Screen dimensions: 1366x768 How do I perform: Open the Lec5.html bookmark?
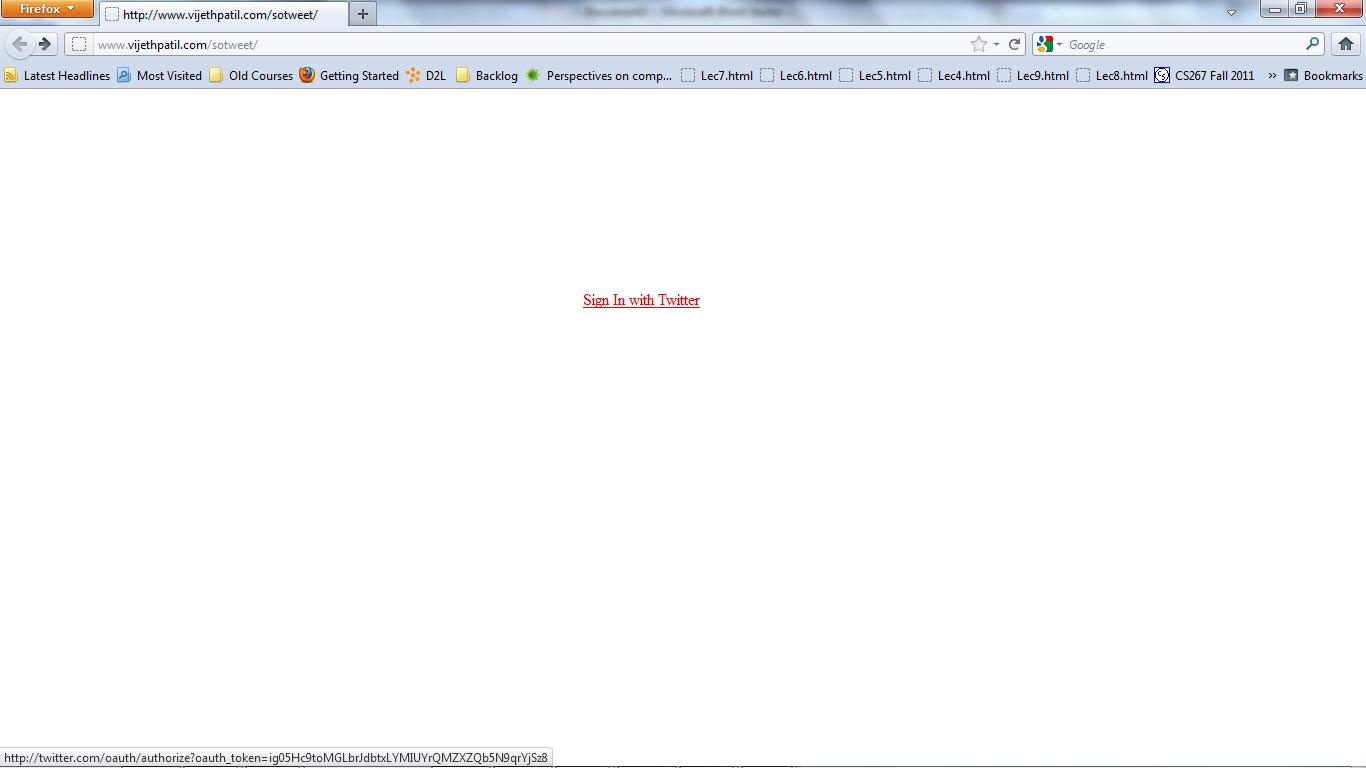(x=875, y=75)
